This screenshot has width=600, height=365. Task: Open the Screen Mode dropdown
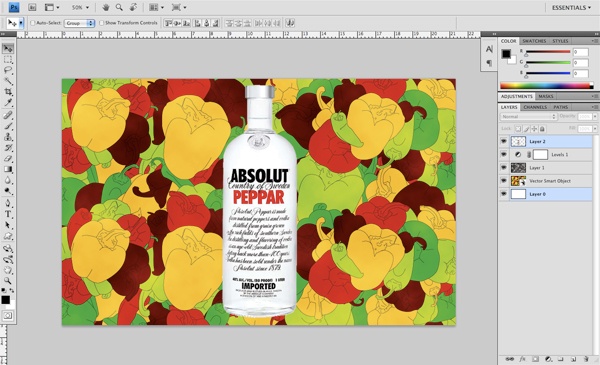click(179, 7)
